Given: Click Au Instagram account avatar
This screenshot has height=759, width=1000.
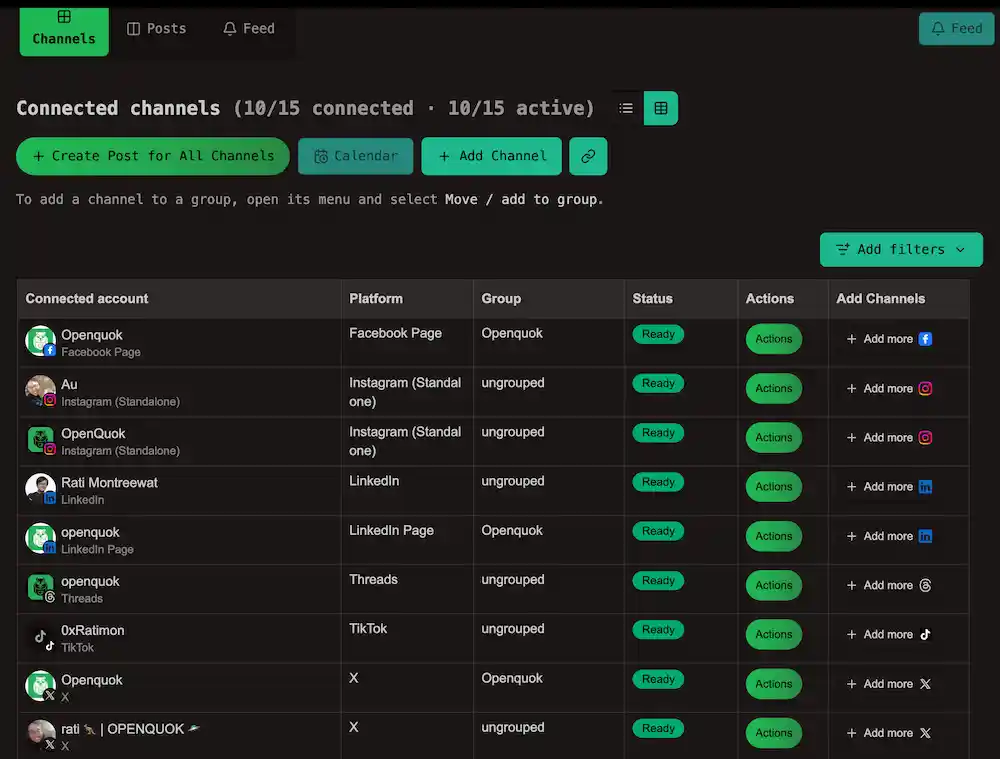Looking at the screenshot, I should pos(40,390).
